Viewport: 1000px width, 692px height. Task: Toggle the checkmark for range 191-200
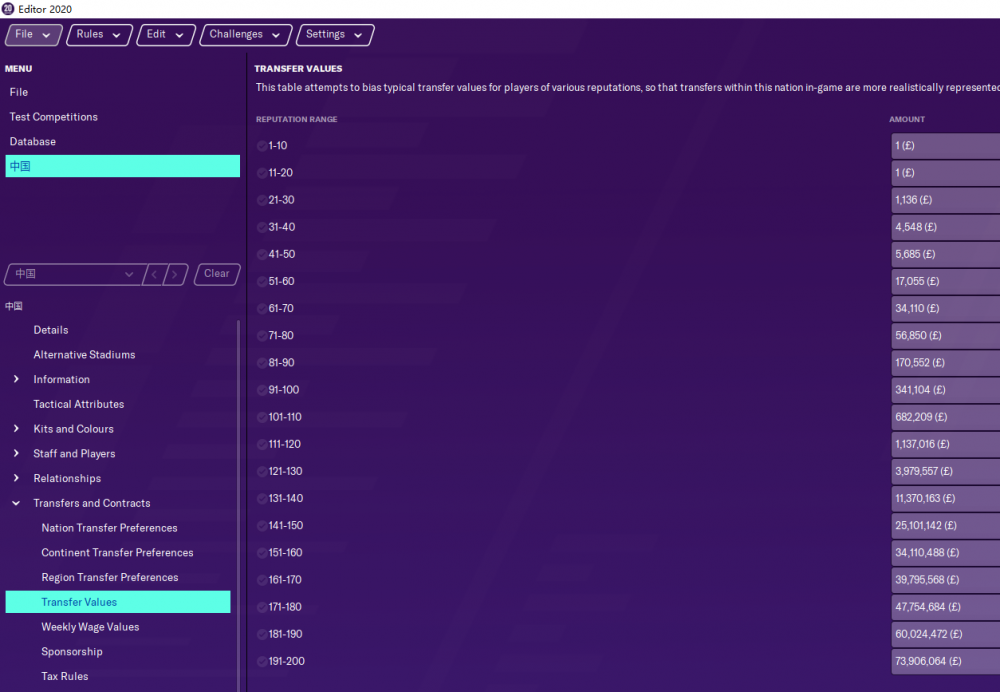coord(262,661)
